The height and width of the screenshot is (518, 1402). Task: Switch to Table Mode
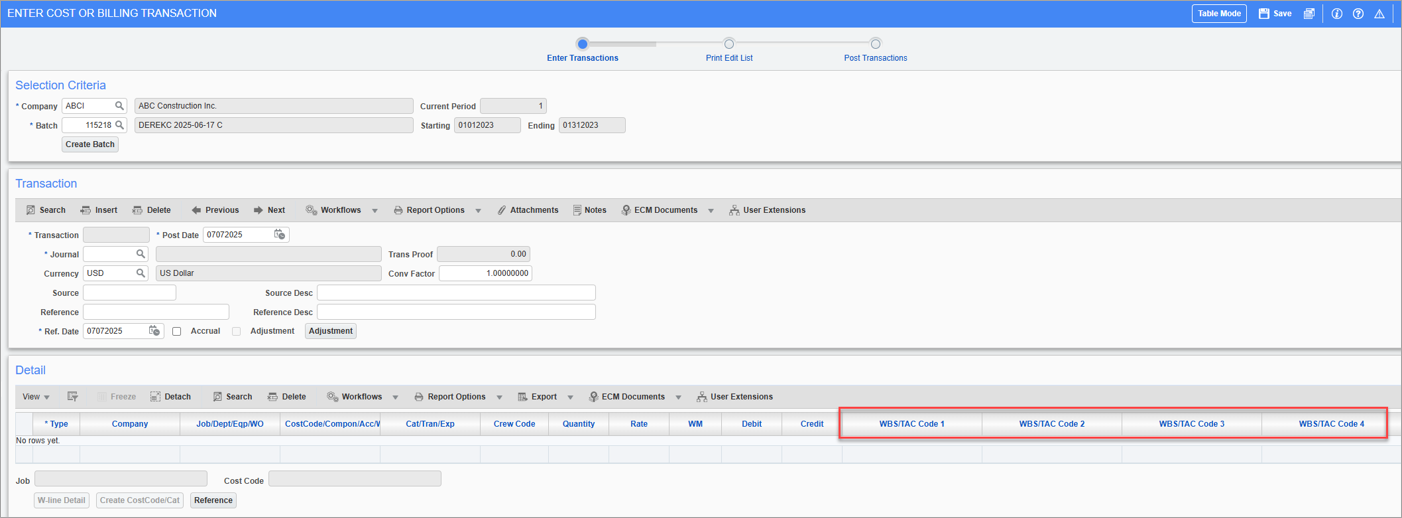coord(1219,14)
